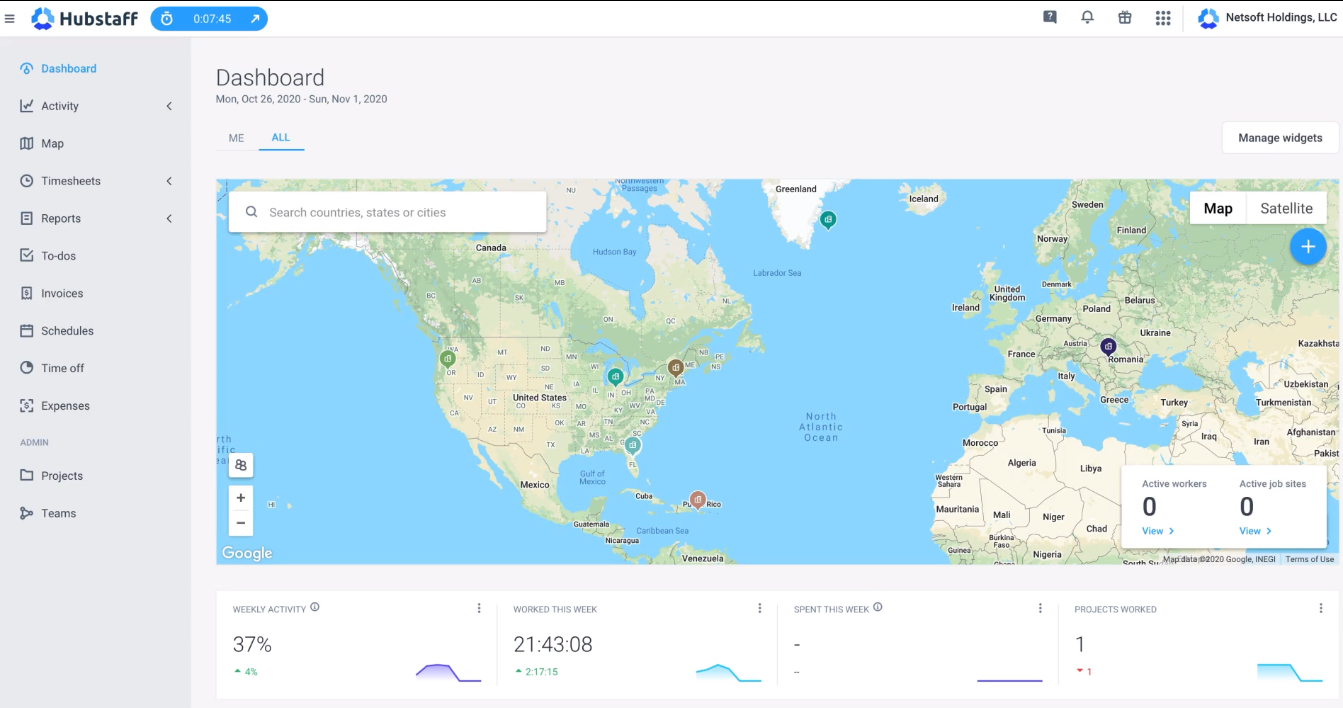Open the help chat icon
The image size is (1343, 708).
[1050, 17]
